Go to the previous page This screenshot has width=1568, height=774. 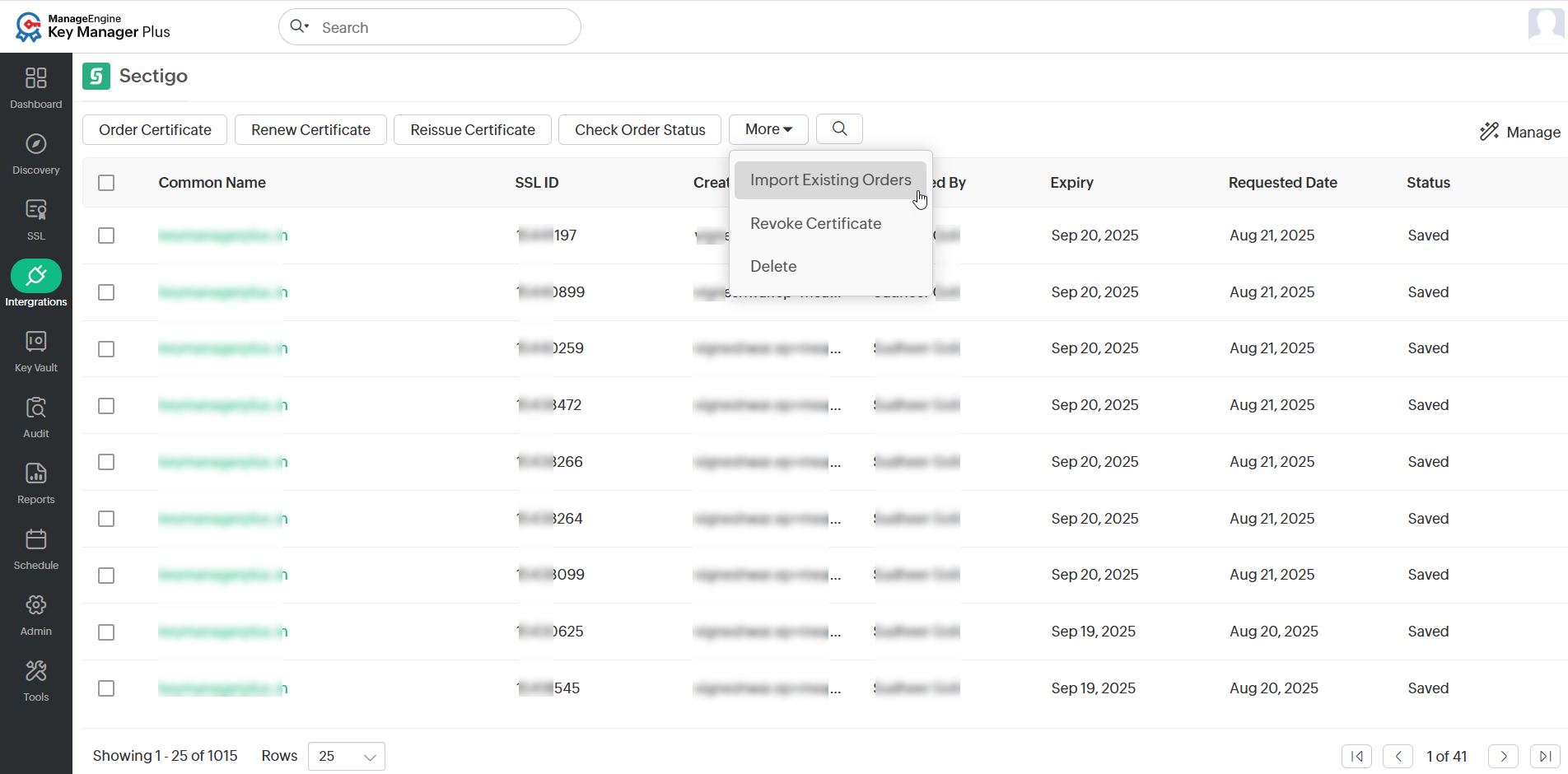coord(1398,756)
